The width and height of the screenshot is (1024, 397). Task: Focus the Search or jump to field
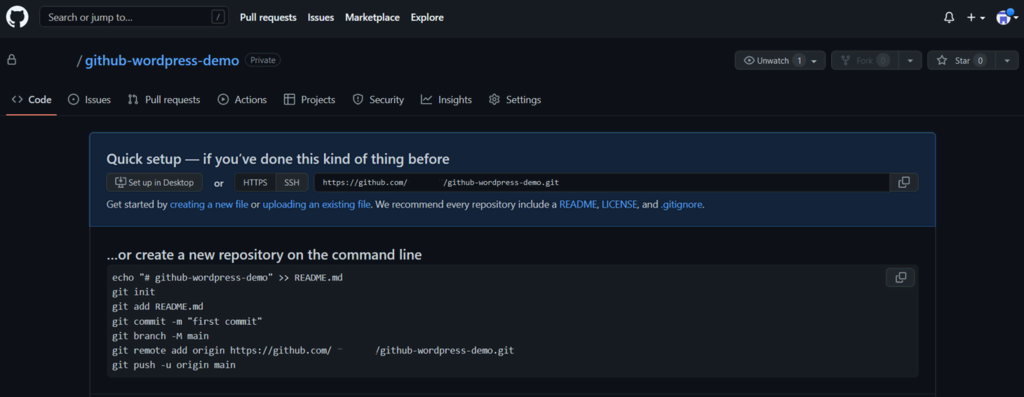pyautogui.click(x=135, y=18)
